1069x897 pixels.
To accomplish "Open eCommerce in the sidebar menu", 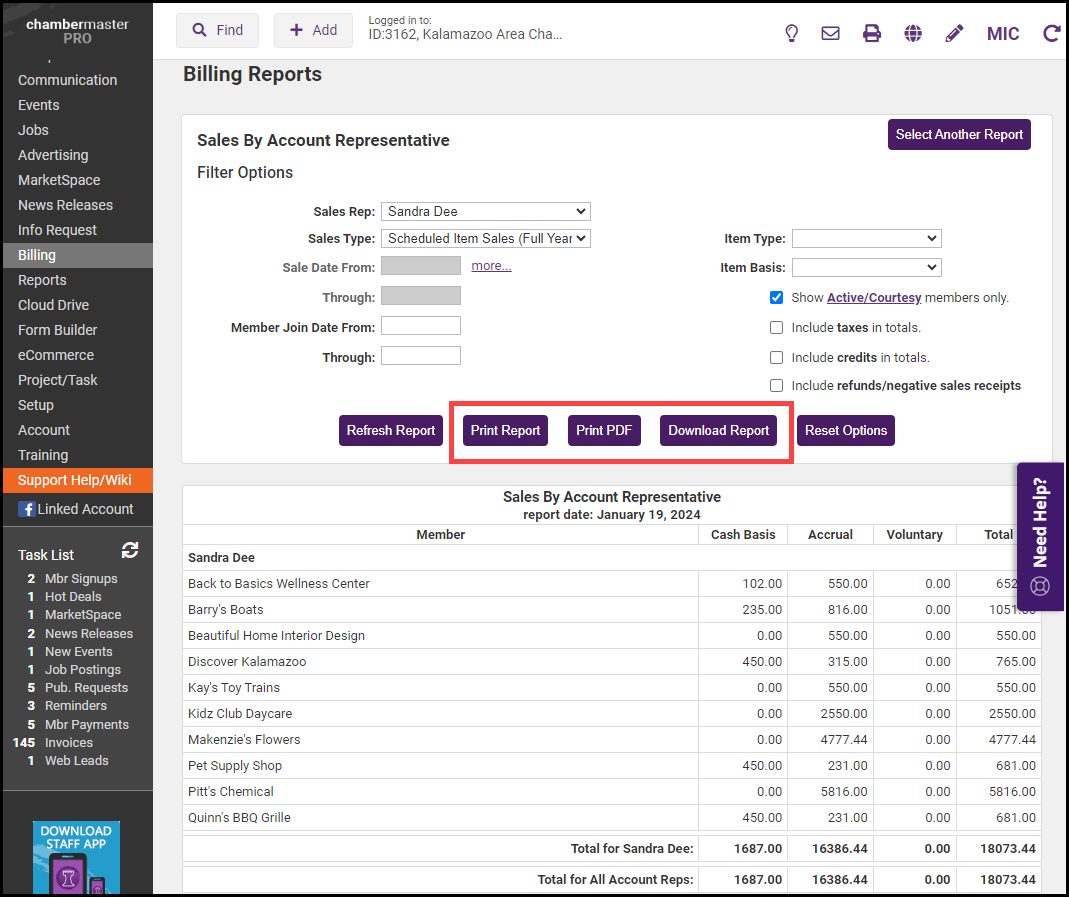I will pyautogui.click(x=56, y=355).
